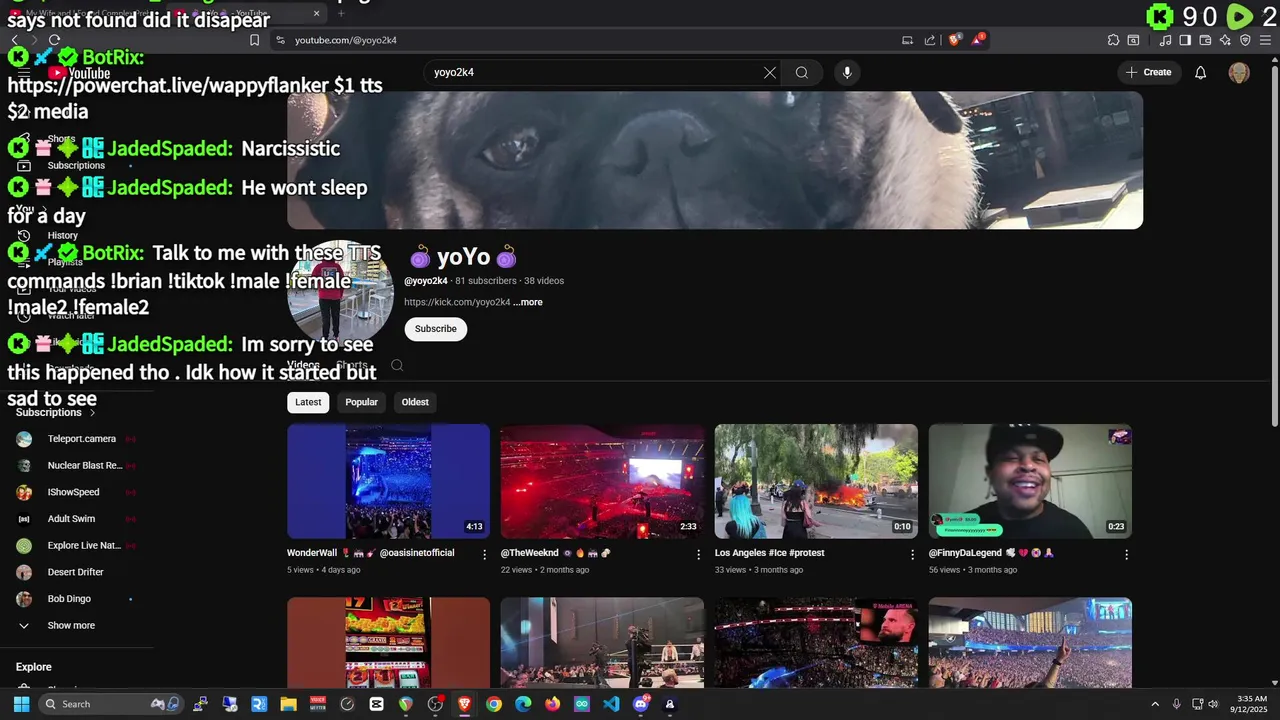Play the Los Angeles protest thumbnail
The image size is (1280, 720).
pos(816,481)
